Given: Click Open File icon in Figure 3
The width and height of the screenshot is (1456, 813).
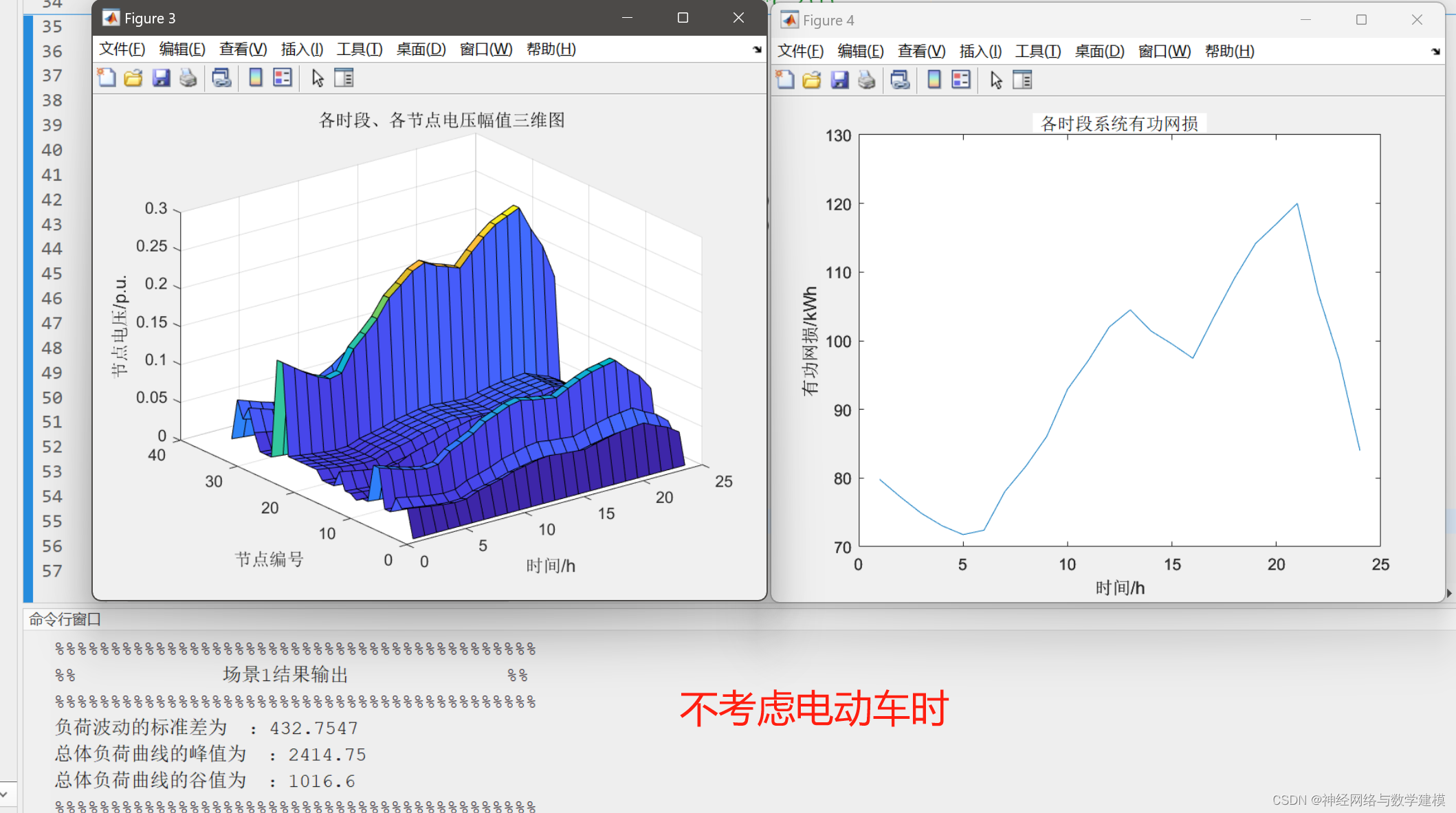Looking at the screenshot, I should 133,78.
